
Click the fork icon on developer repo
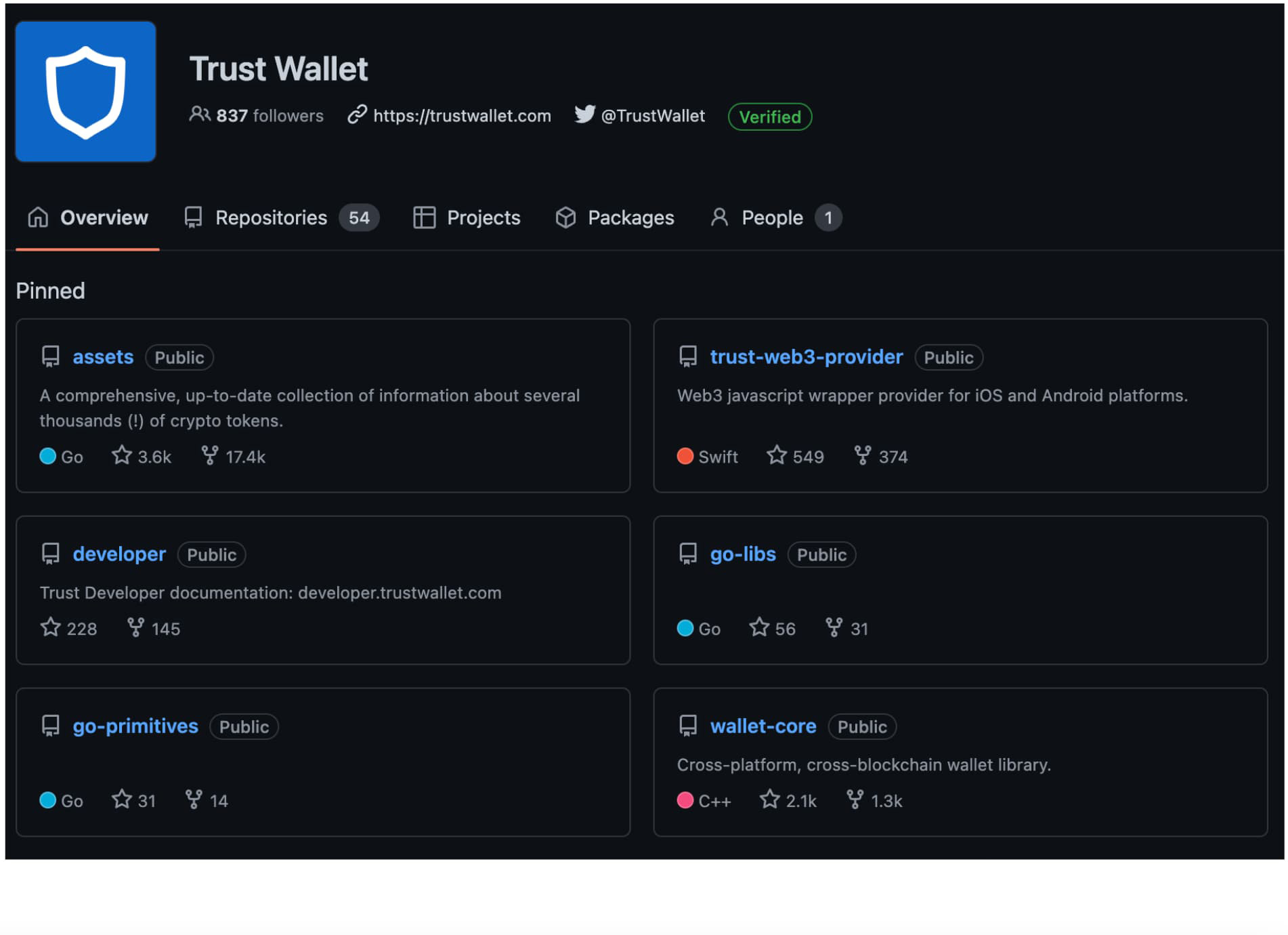tap(136, 627)
